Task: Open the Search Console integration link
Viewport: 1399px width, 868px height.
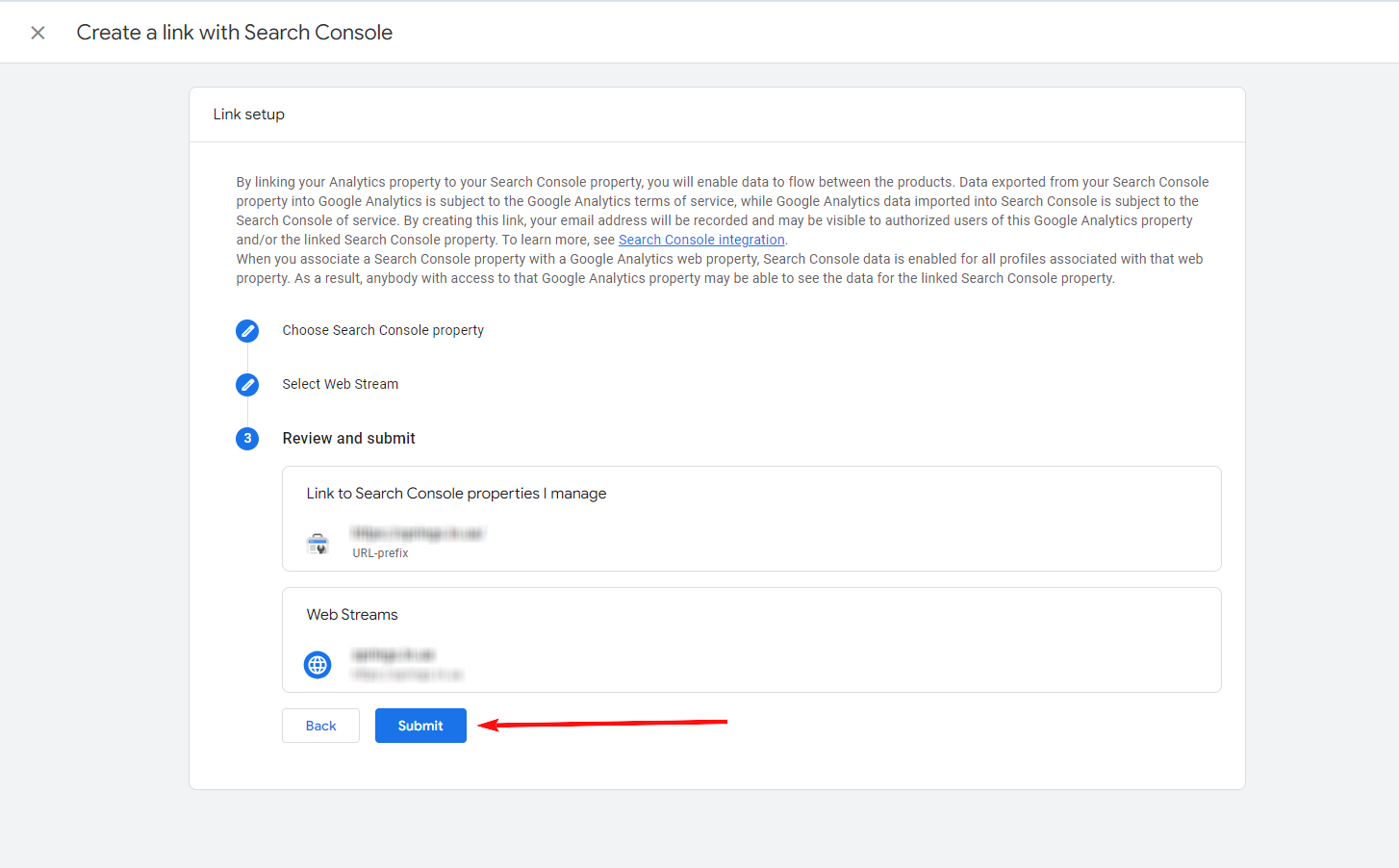Action: coord(701,240)
